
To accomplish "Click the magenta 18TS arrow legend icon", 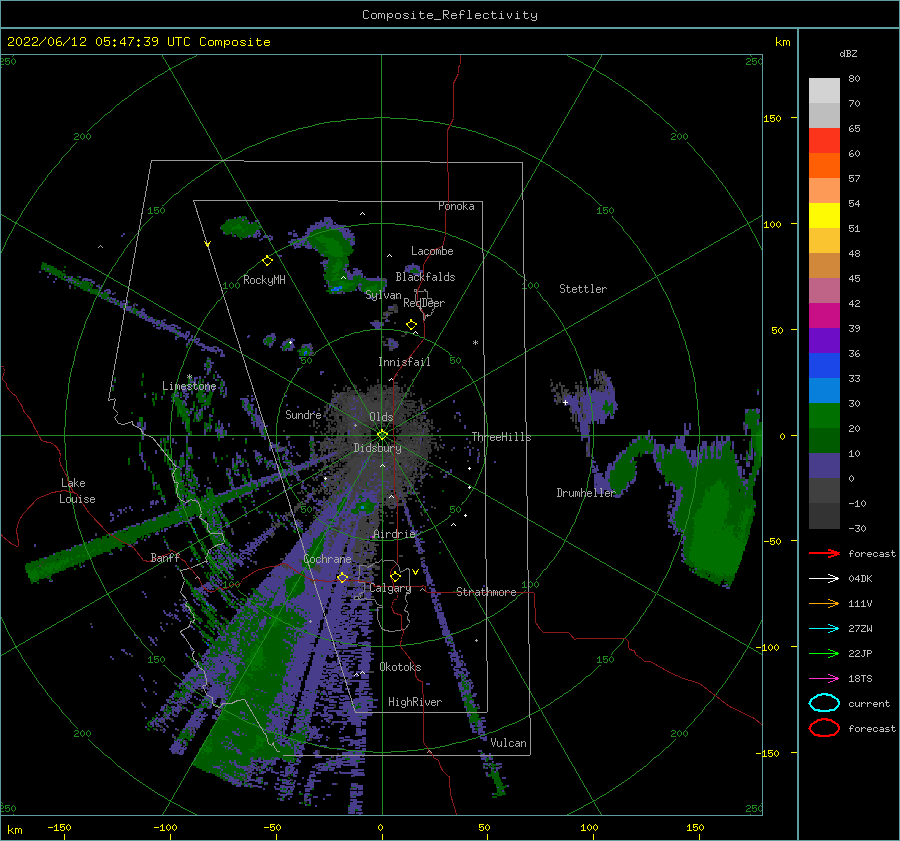I will [x=824, y=679].
